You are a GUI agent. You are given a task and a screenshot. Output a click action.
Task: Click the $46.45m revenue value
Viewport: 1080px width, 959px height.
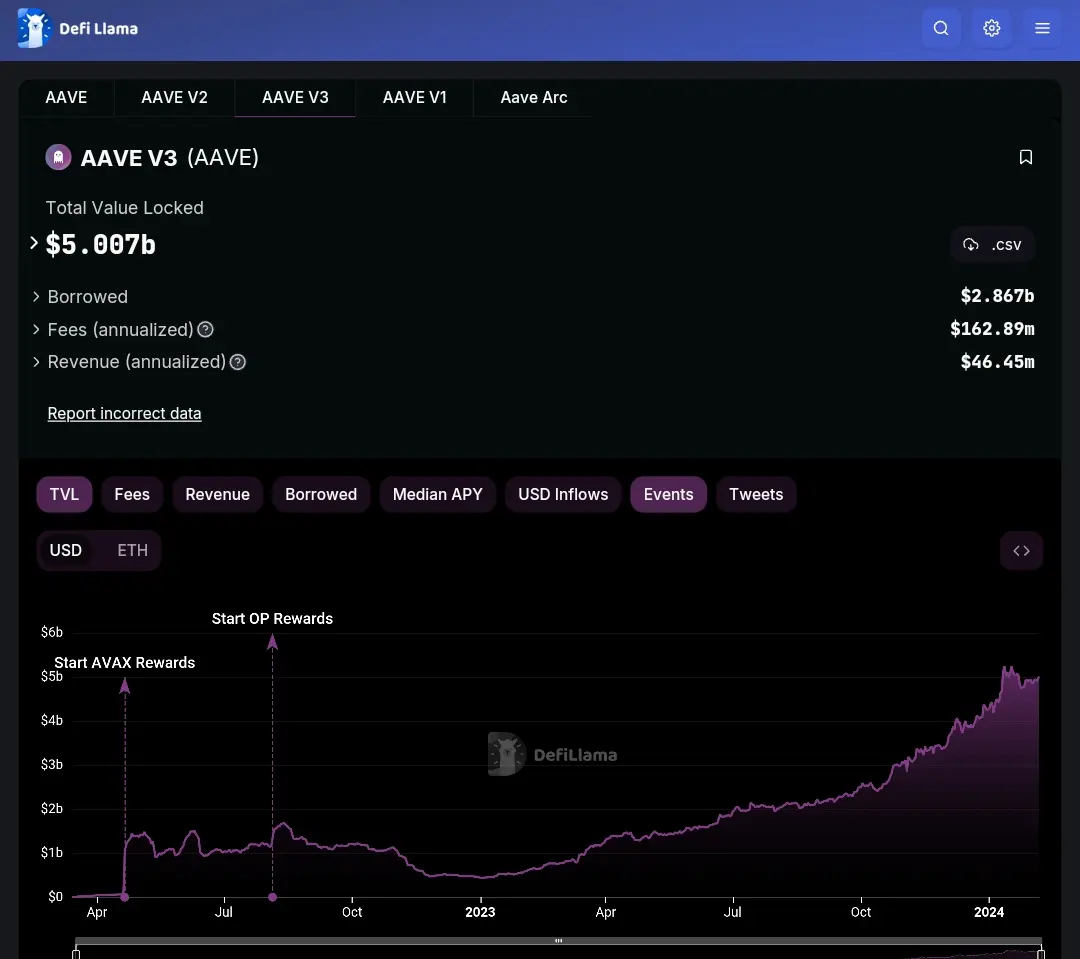[x=997, y=362]
